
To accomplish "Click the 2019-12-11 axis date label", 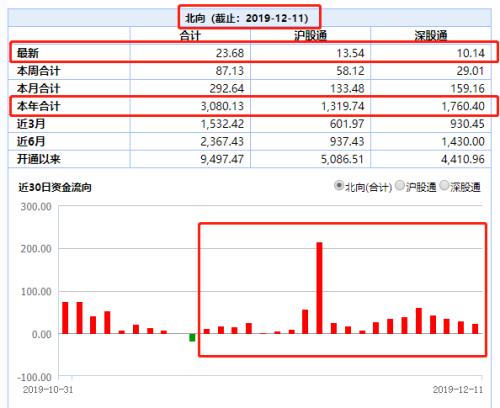I will tap(457, 389).
